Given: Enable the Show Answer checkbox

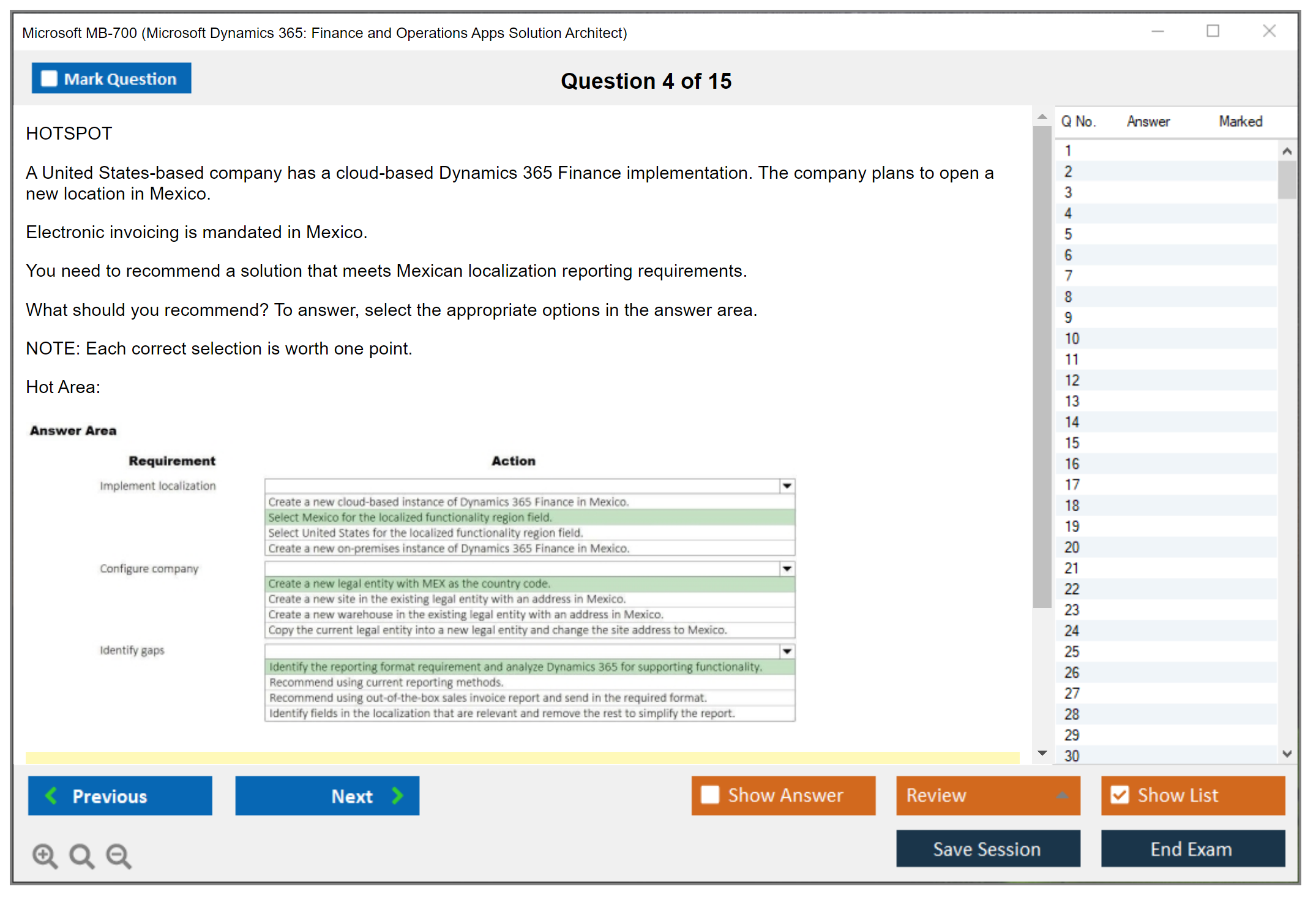Looking at the screenshot, I should [710, 795].
